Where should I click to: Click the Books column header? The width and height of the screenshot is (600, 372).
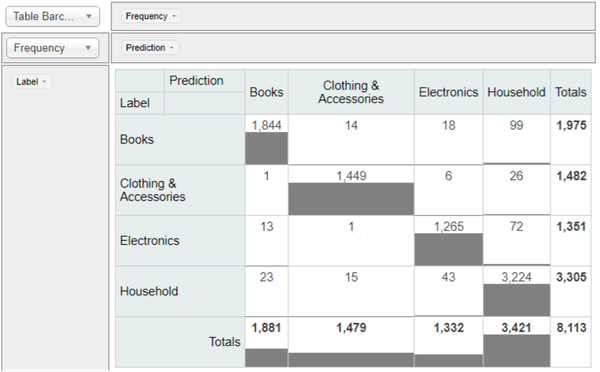(267, 92)
